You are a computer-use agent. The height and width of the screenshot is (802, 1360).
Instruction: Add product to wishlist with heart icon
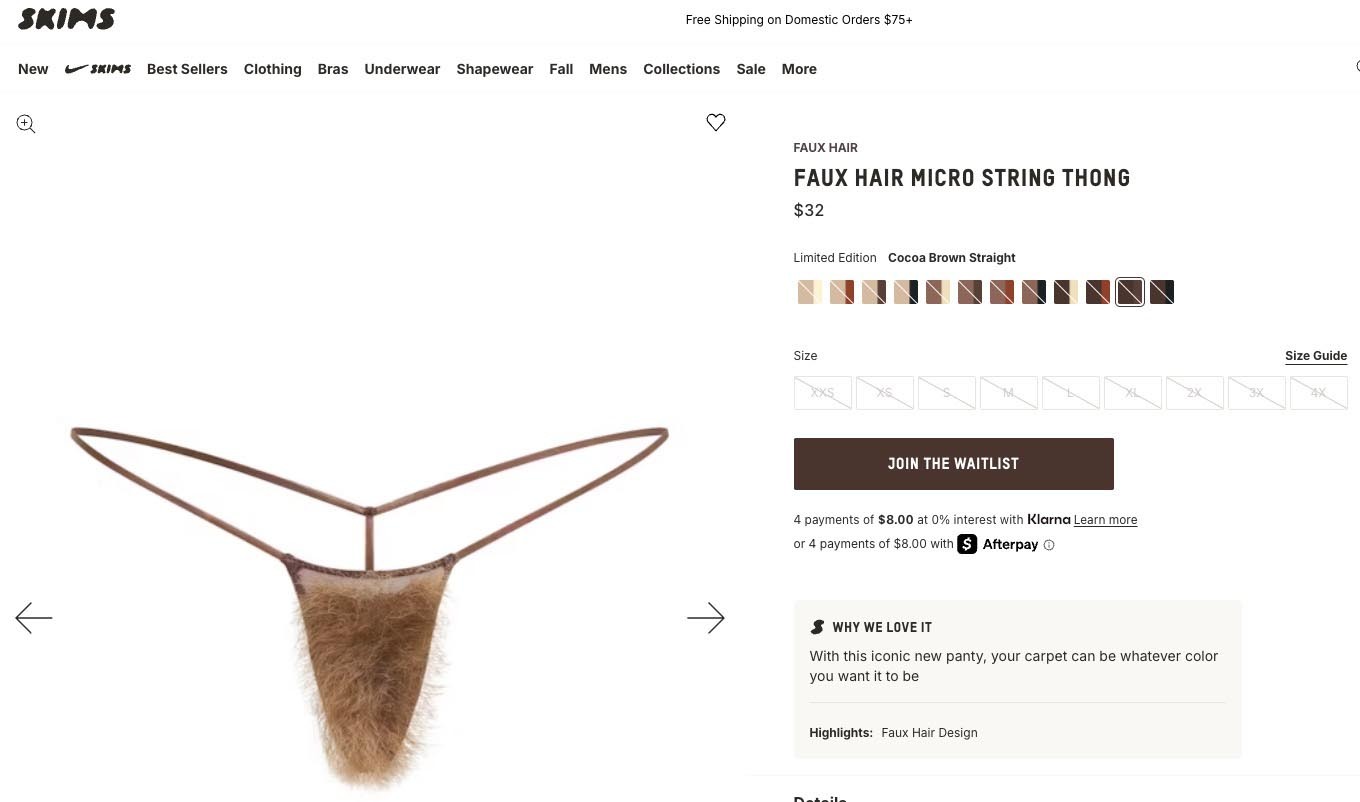716,122
